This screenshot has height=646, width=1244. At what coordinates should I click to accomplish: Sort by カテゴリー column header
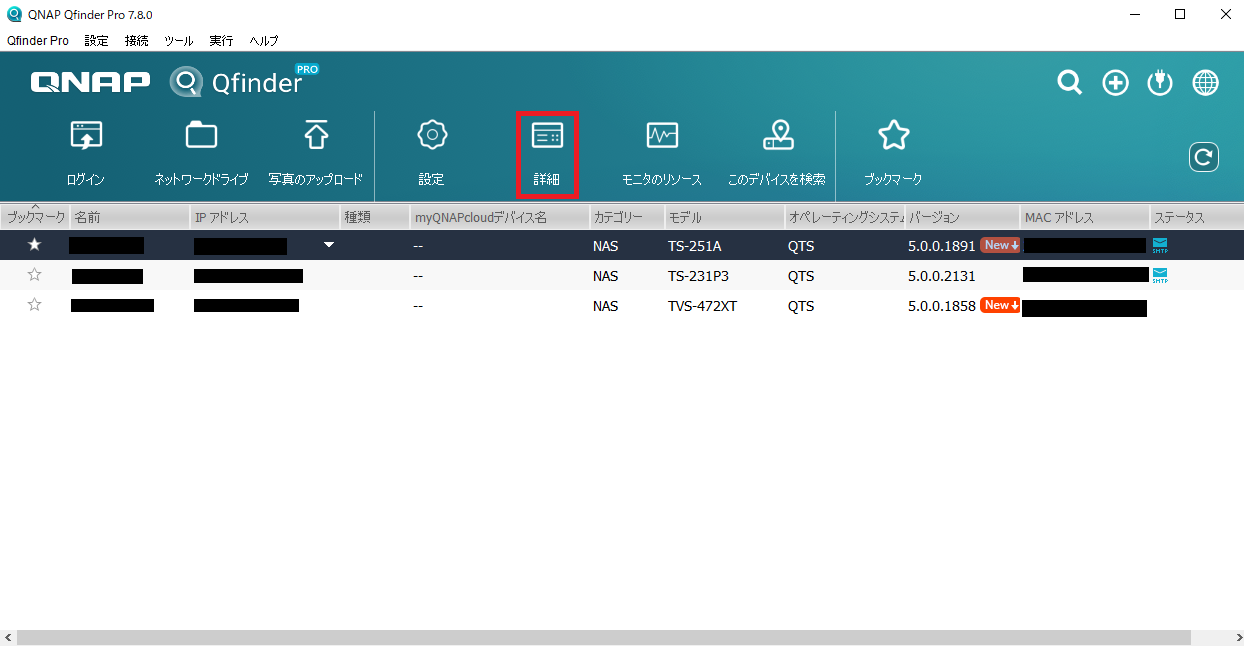coord(627,217)
